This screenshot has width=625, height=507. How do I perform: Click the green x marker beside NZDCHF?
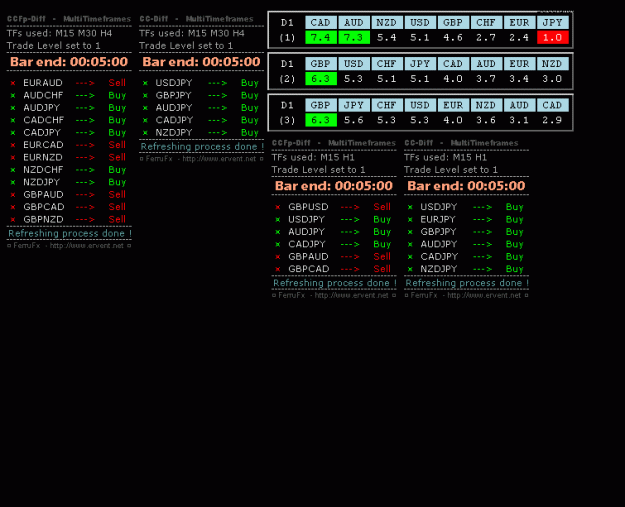point(13,170)
